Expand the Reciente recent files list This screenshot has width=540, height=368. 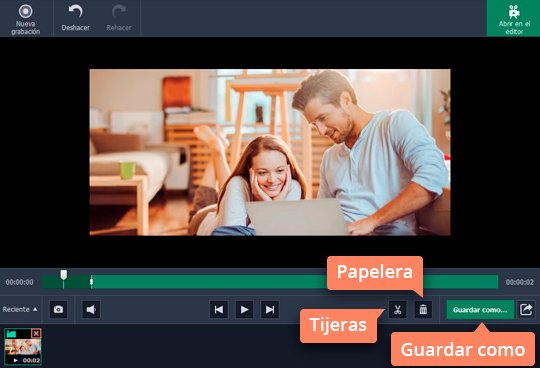click(20, 309)
